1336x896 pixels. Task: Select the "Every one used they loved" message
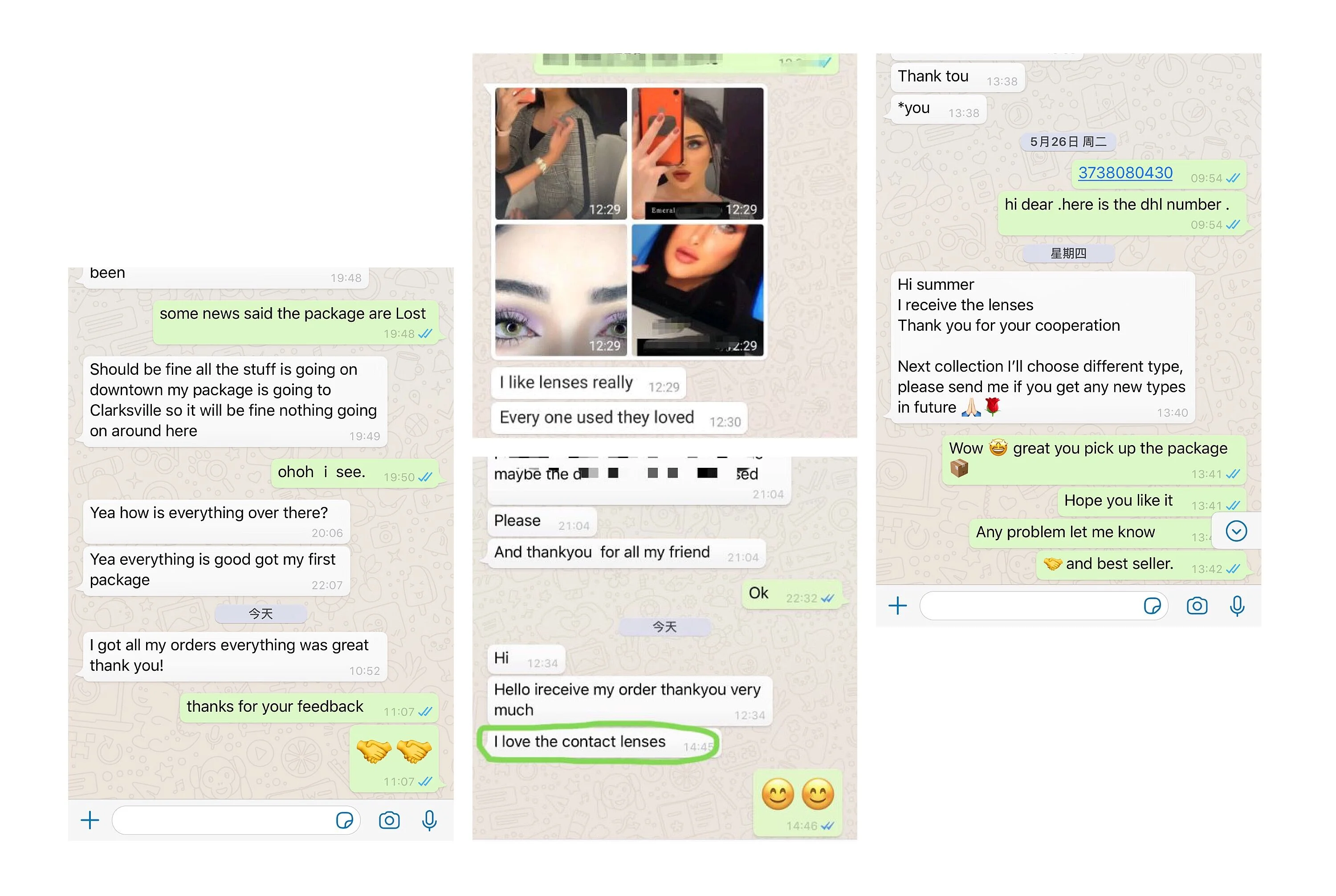click(x=619, y=418)
